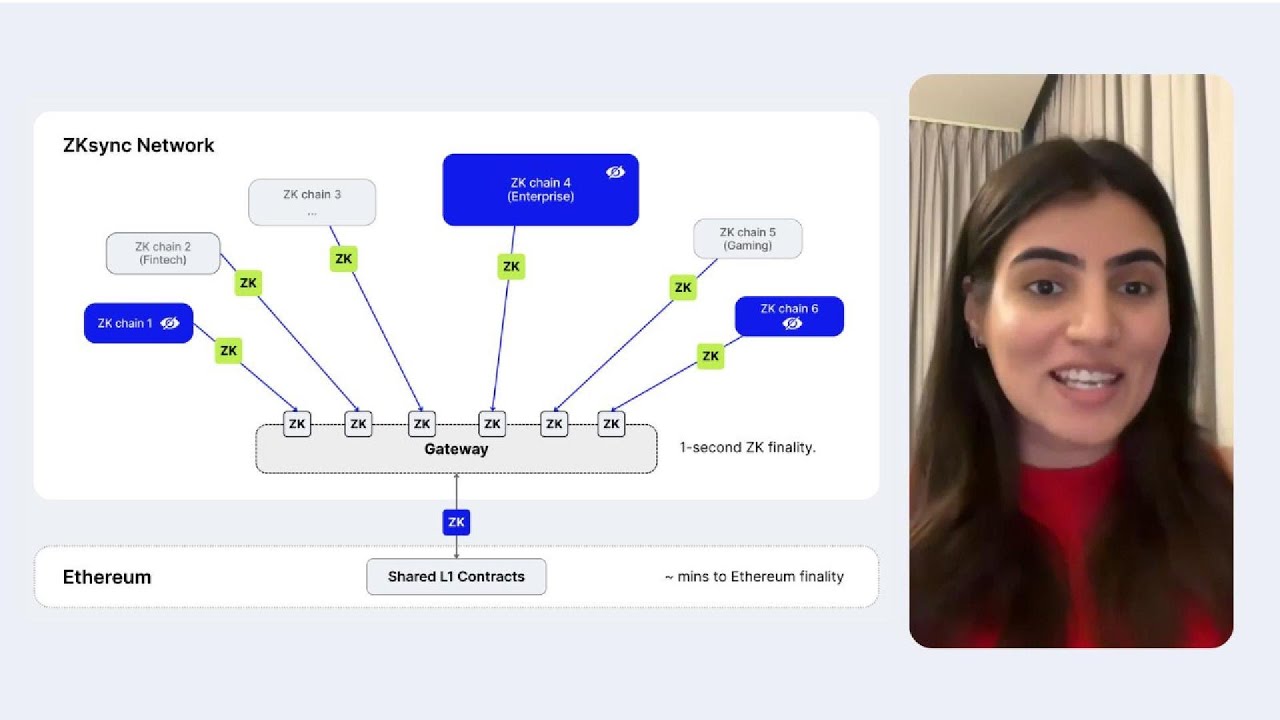Toggle the crossed-eye icon on ZK chain 4 (Enterprise)

[x=615, y=172]
